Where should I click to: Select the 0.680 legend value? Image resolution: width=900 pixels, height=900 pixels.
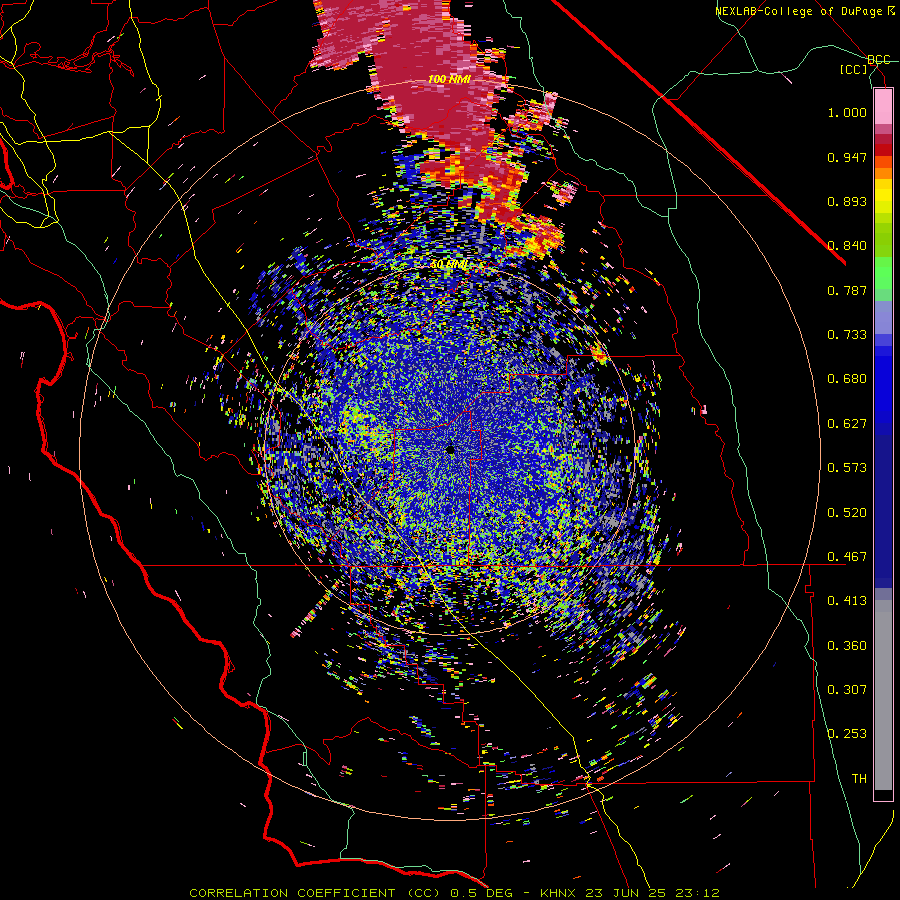[847, 379]
